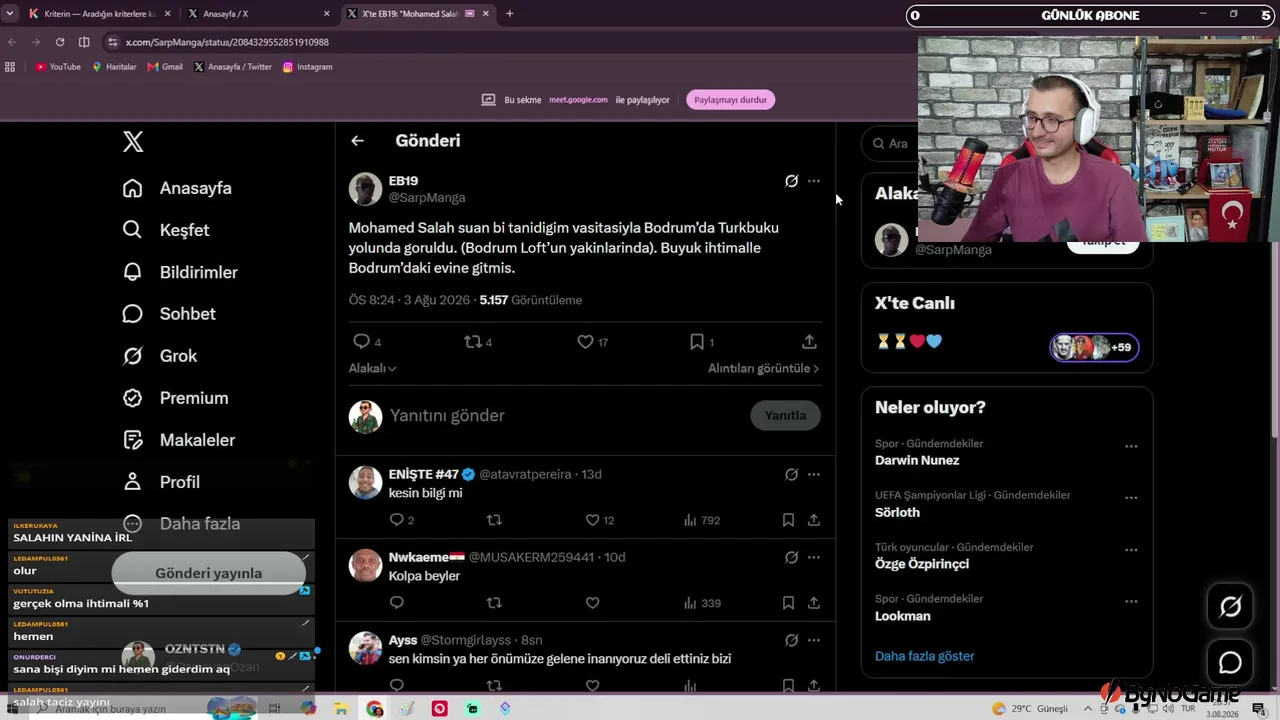The width and height of the screenshot is (1280, 720).
Task: Like EB19's post
Action: (585, 342)
